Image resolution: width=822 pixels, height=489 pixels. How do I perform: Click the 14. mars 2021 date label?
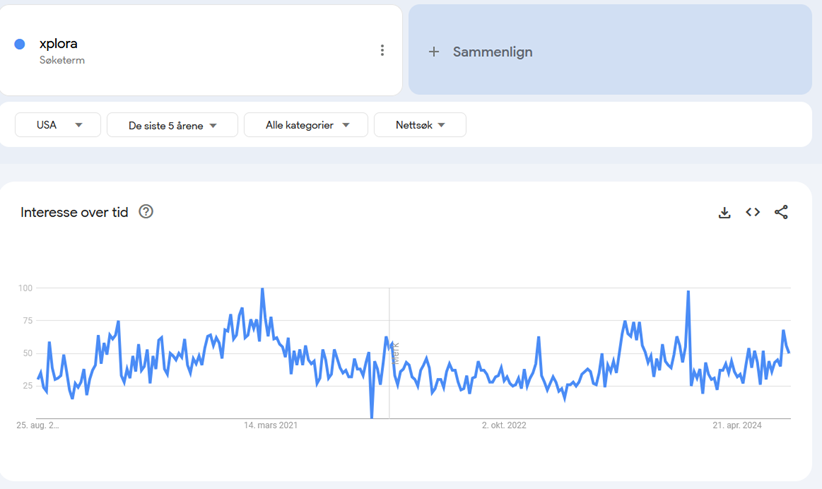(271, 425)
